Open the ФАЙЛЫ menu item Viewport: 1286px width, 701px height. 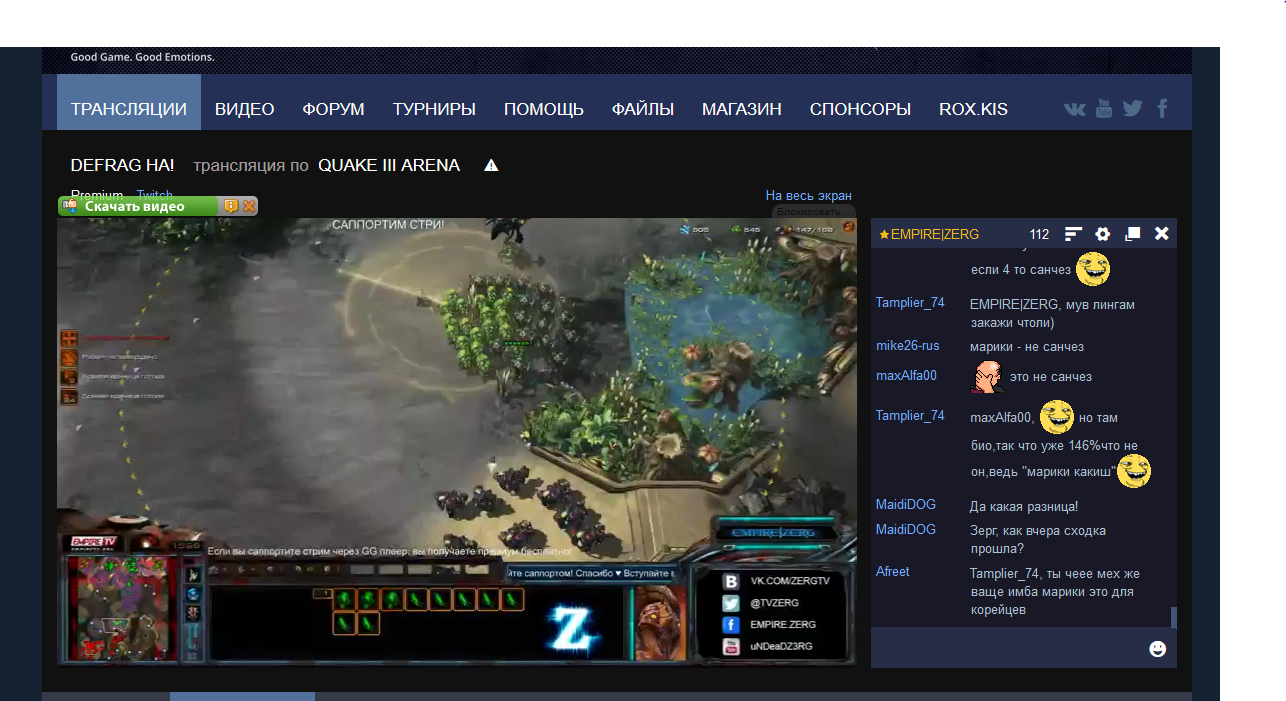tap(643, 109)
